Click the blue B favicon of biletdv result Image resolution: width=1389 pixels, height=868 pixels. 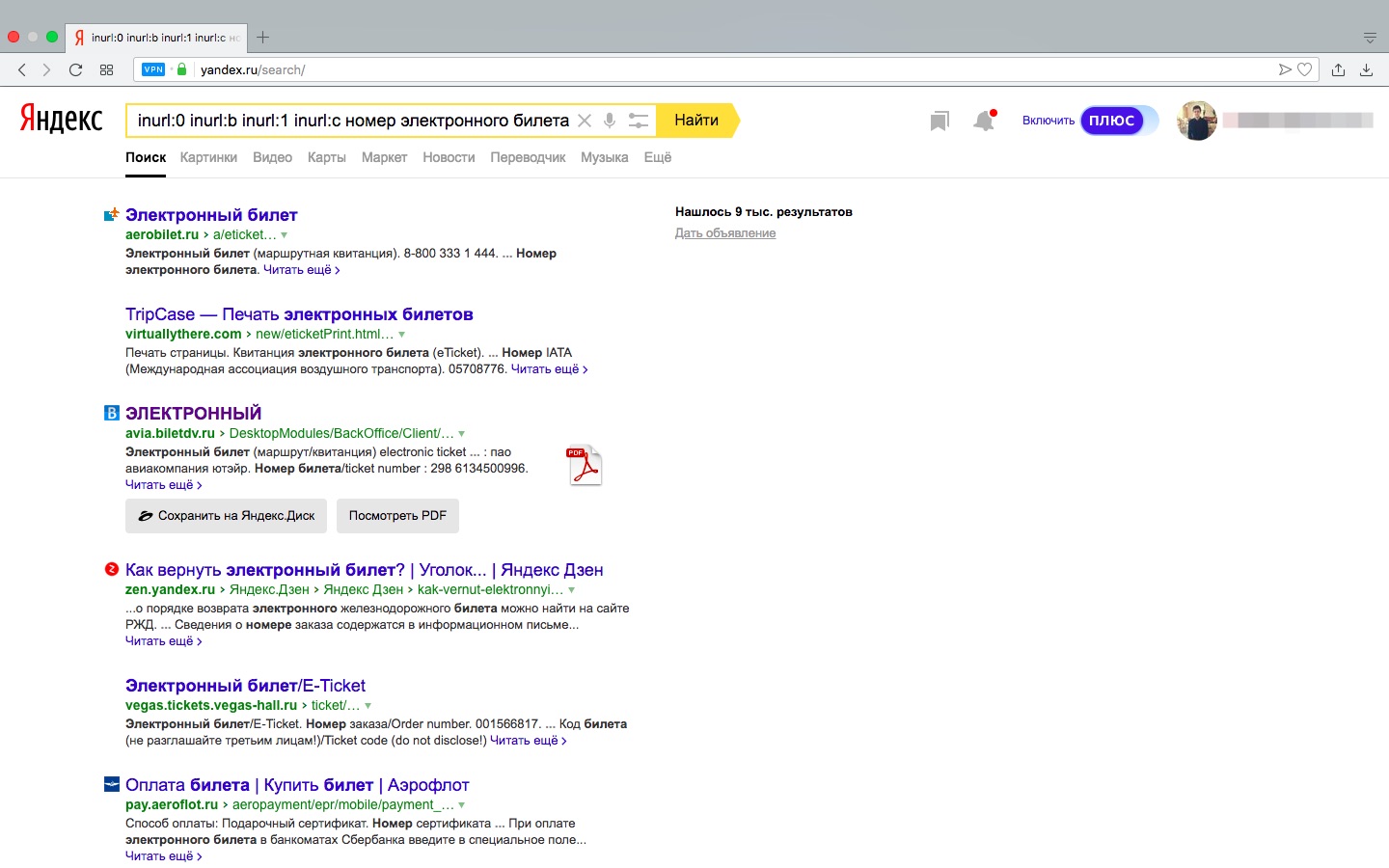coord(112,413)
